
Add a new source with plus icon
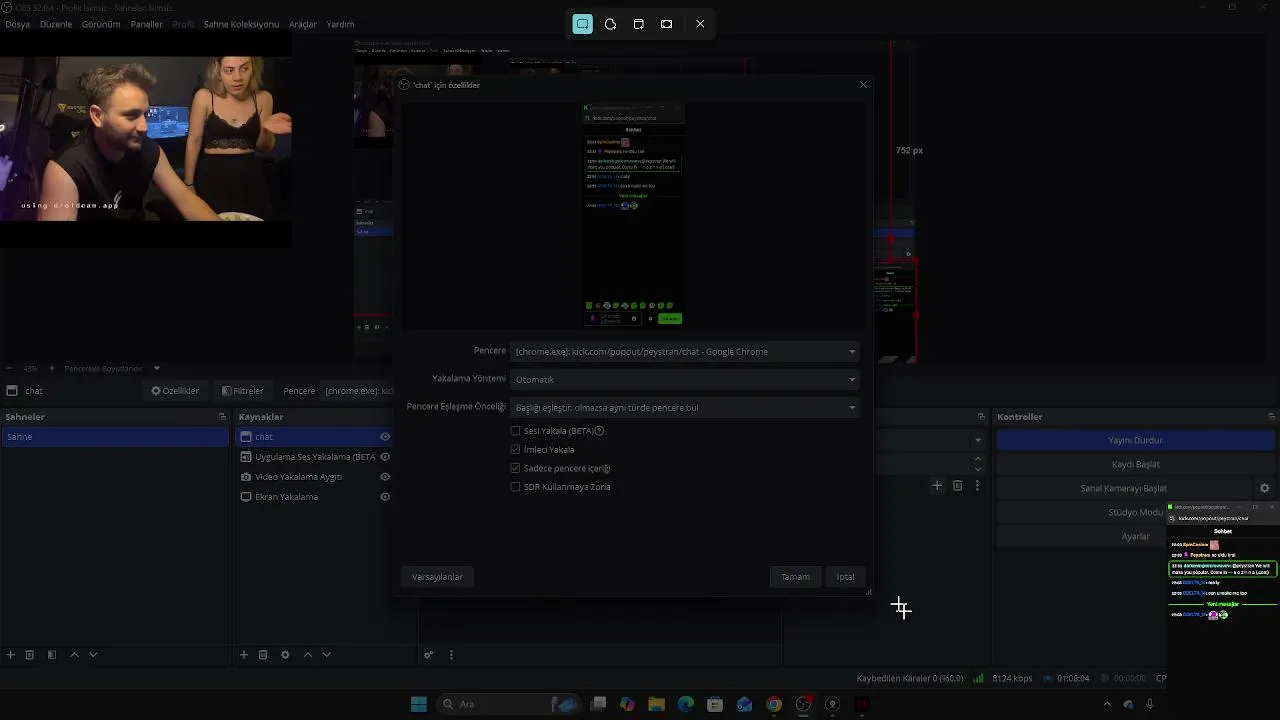pos(243,655)
